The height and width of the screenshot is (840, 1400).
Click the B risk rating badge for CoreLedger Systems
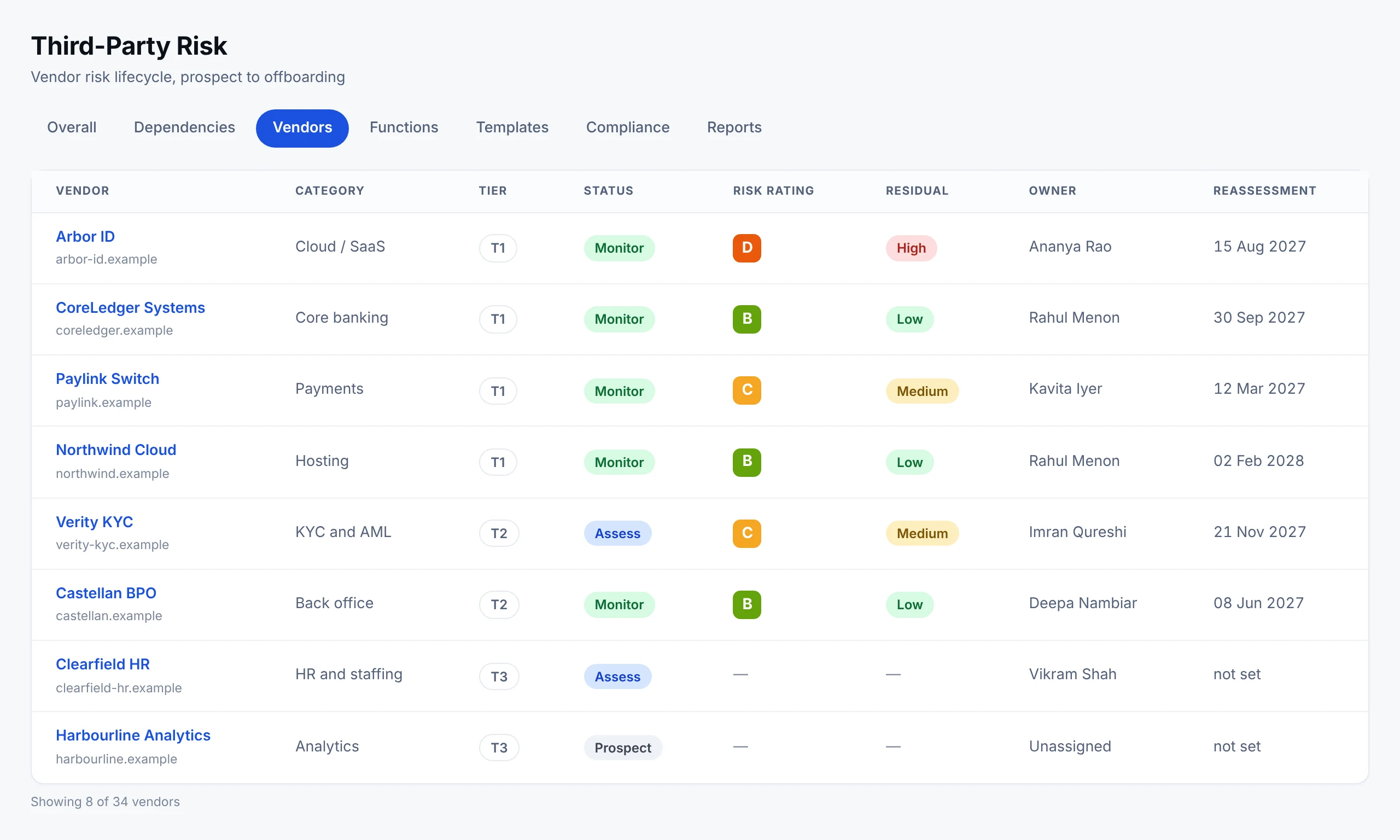(746, 319)
